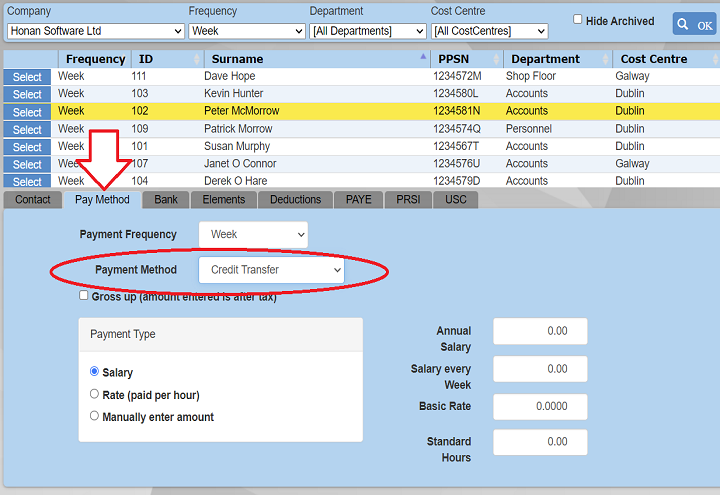Choose the Salary payment type
The height and width of the screenshot is (495, 720).
point(95,372)
